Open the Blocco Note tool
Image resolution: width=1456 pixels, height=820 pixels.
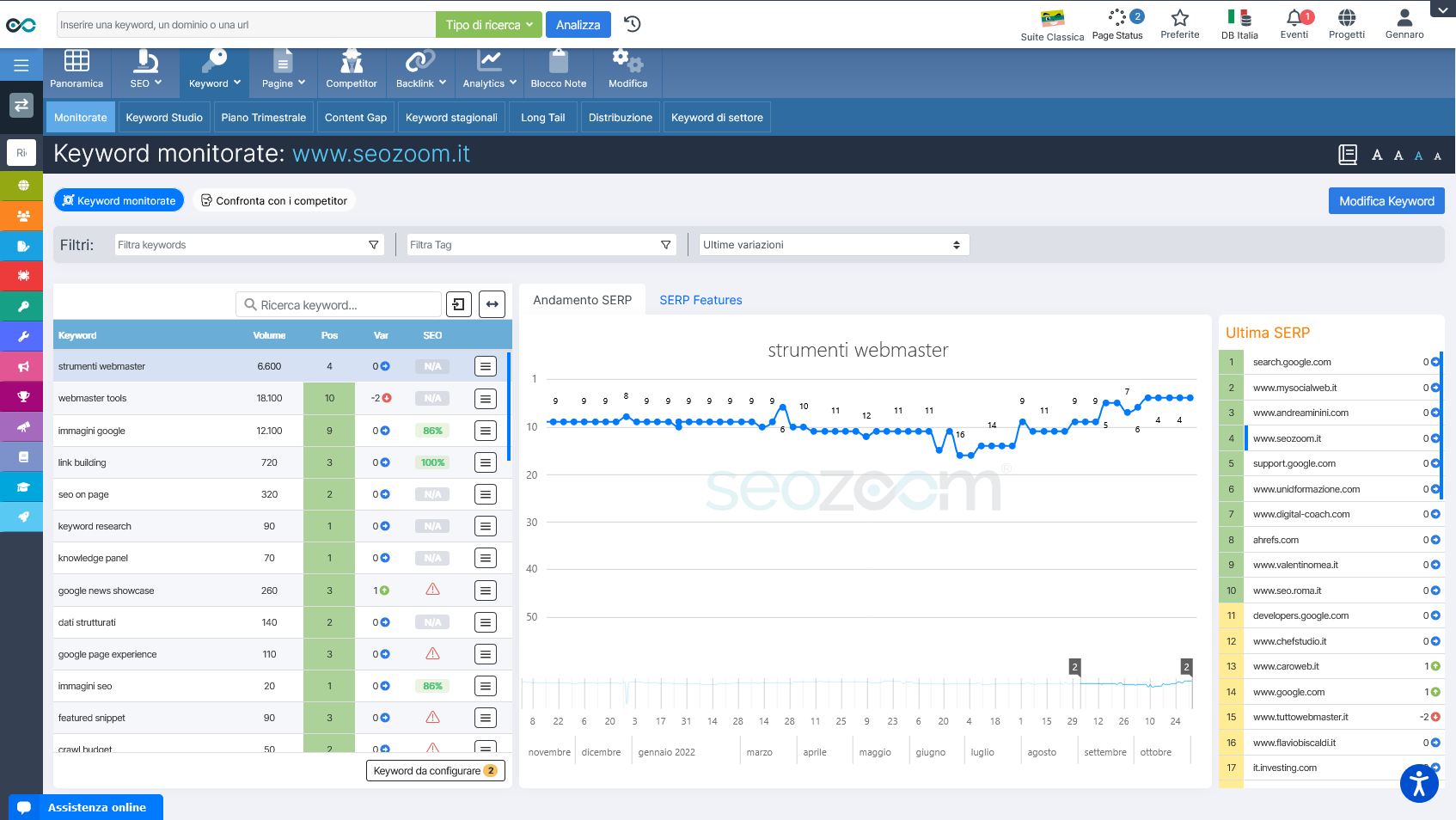pos(558,72)
